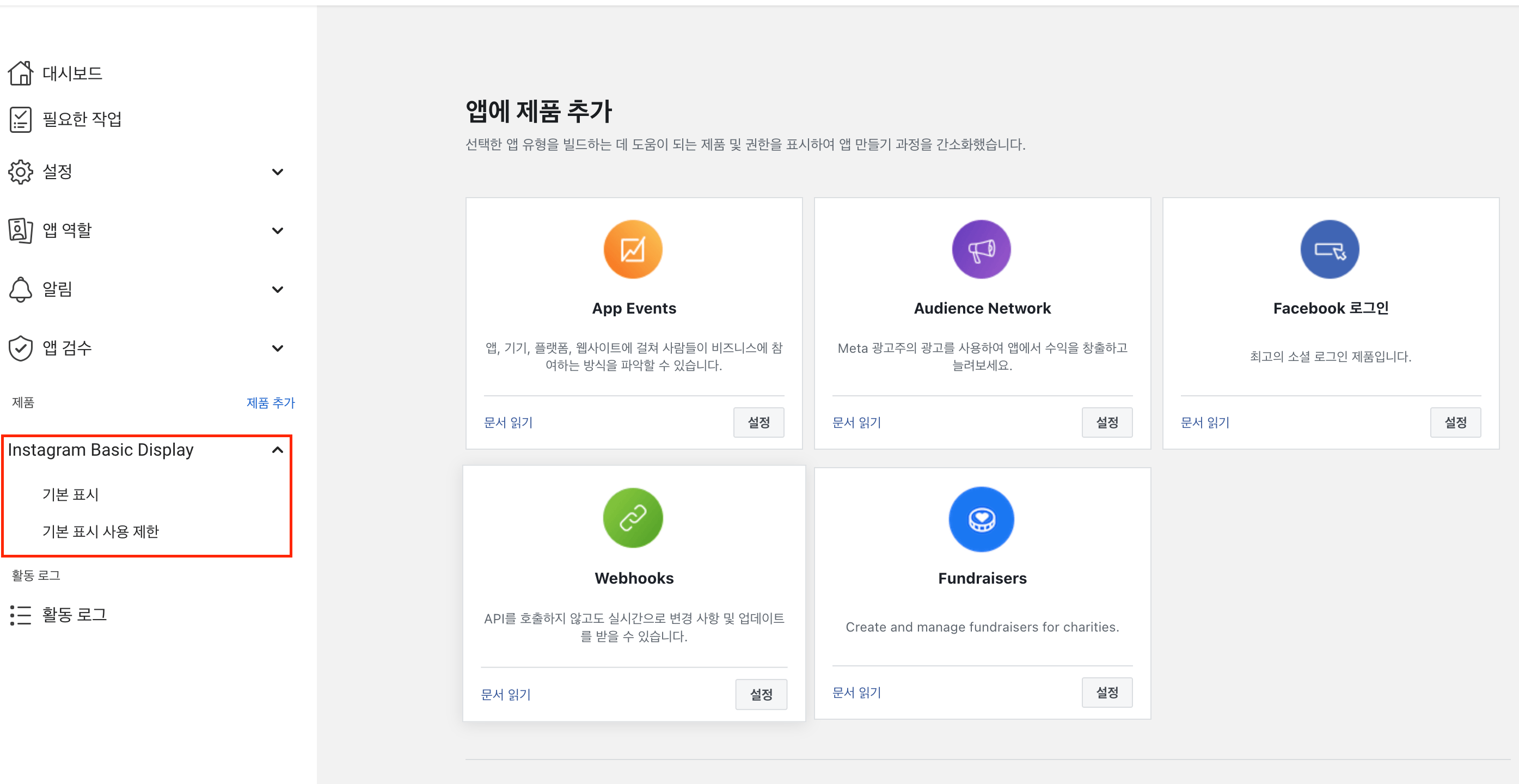Click the Facebook Login icon
This screenshot has width=1519, height=784.
click(x=1330, y=249)
